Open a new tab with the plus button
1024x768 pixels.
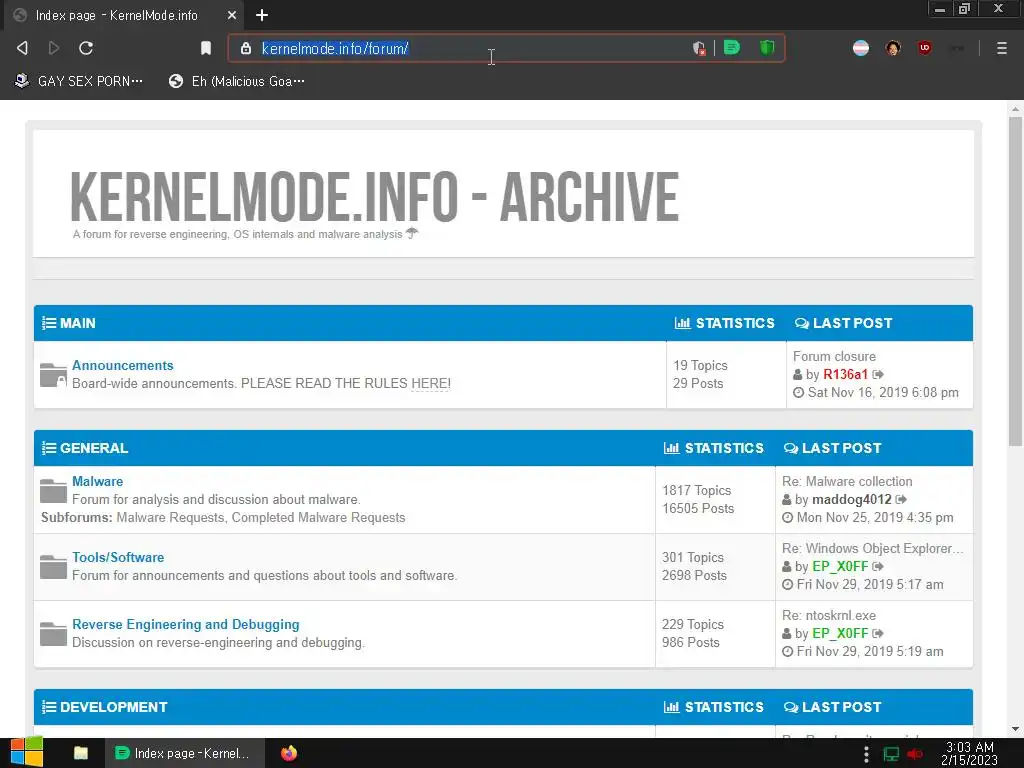coord(262,15)
